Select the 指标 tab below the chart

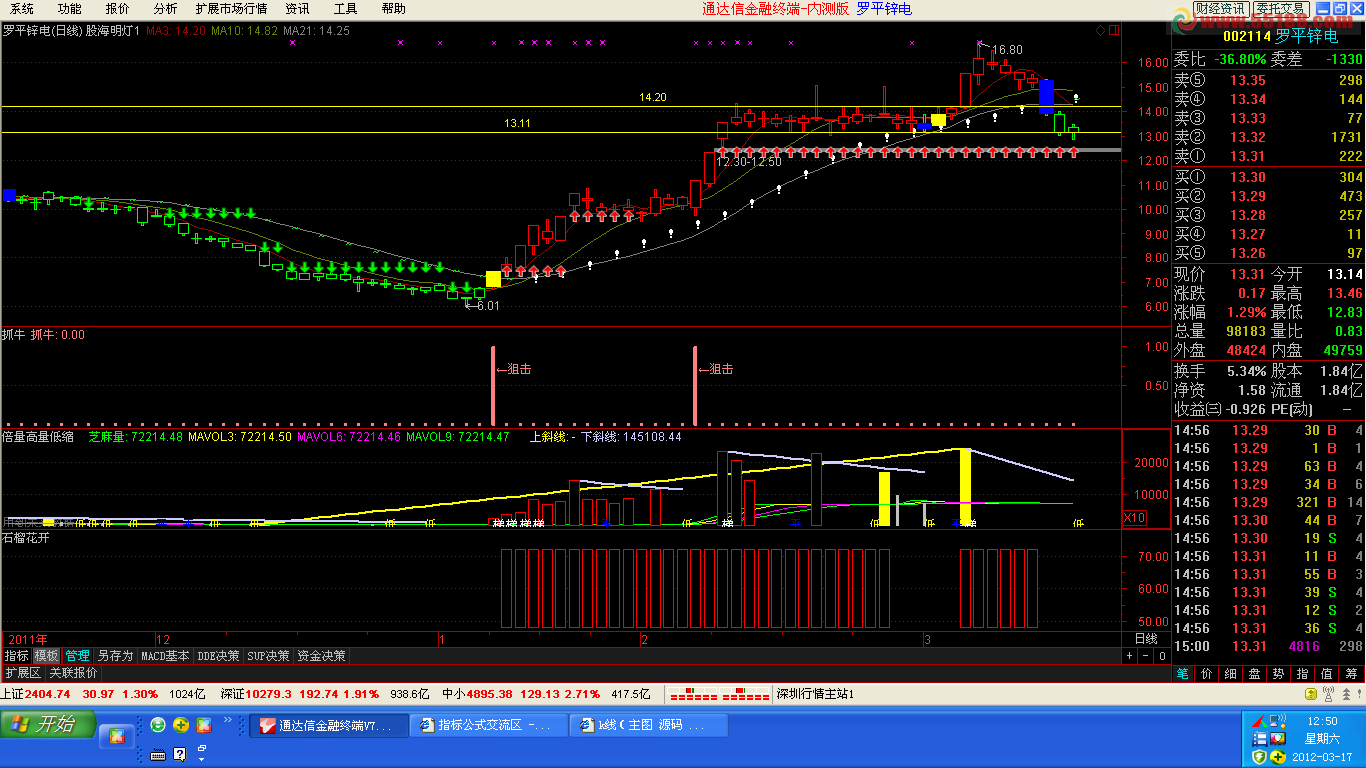click(16, 656)
